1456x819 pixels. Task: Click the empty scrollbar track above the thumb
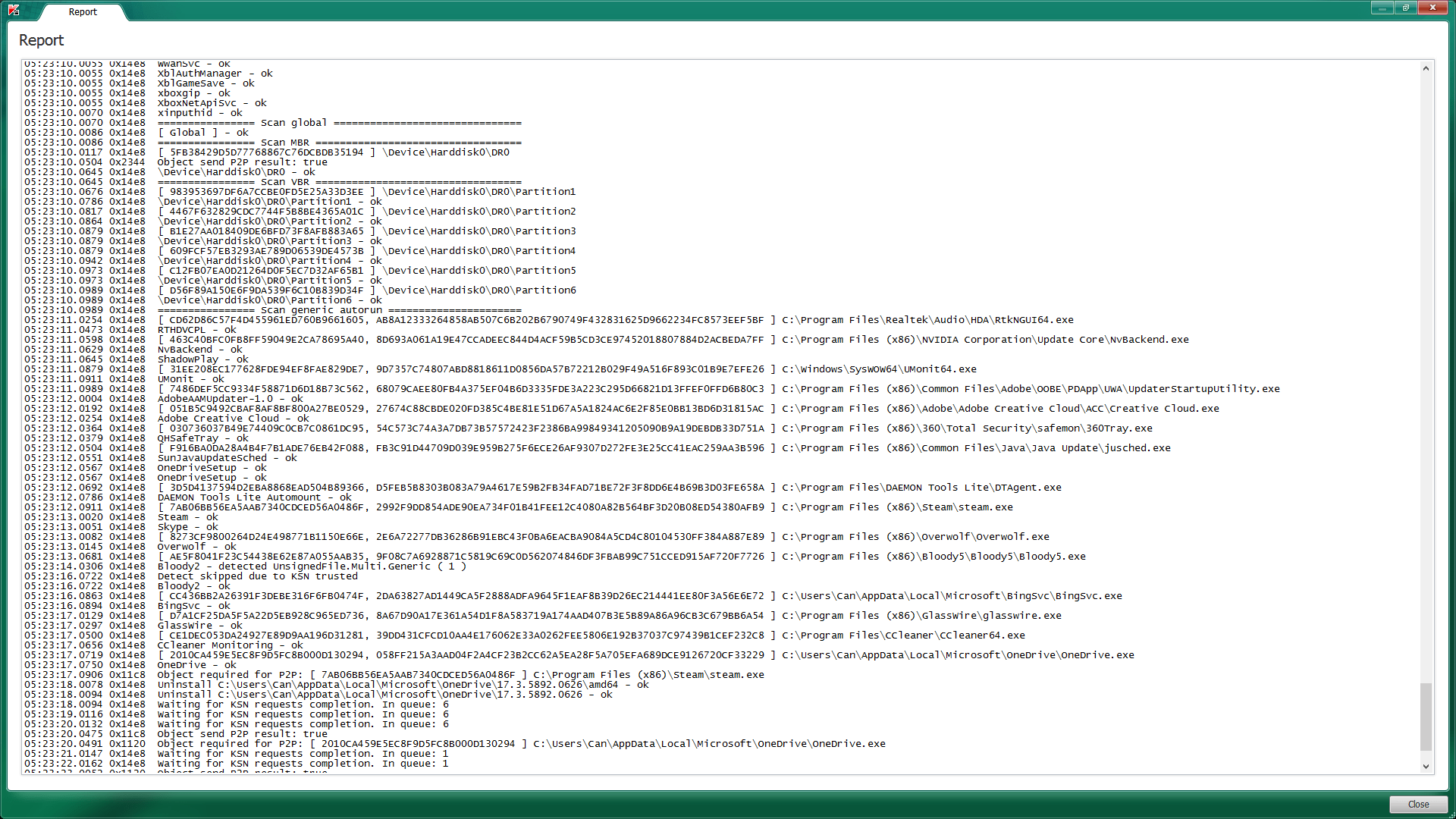click(x=1426, y=379)
